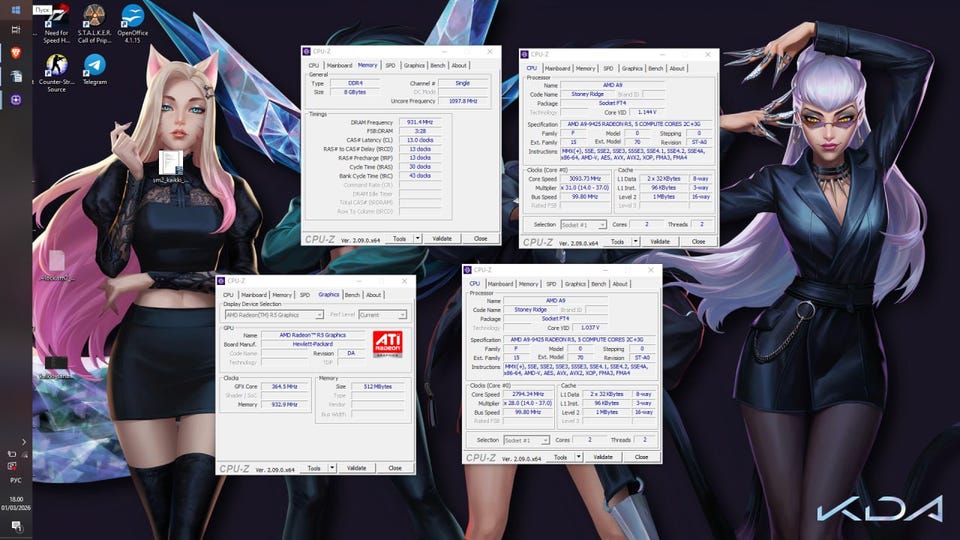Select the Bench tab in the Graphics window
This screenshot has height=540, width=960.
pos(352,294)
